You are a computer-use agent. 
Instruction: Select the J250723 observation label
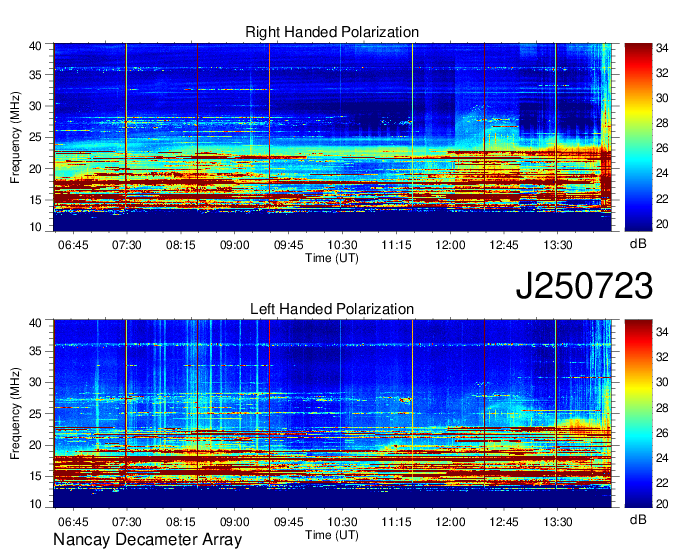(584, 286)
